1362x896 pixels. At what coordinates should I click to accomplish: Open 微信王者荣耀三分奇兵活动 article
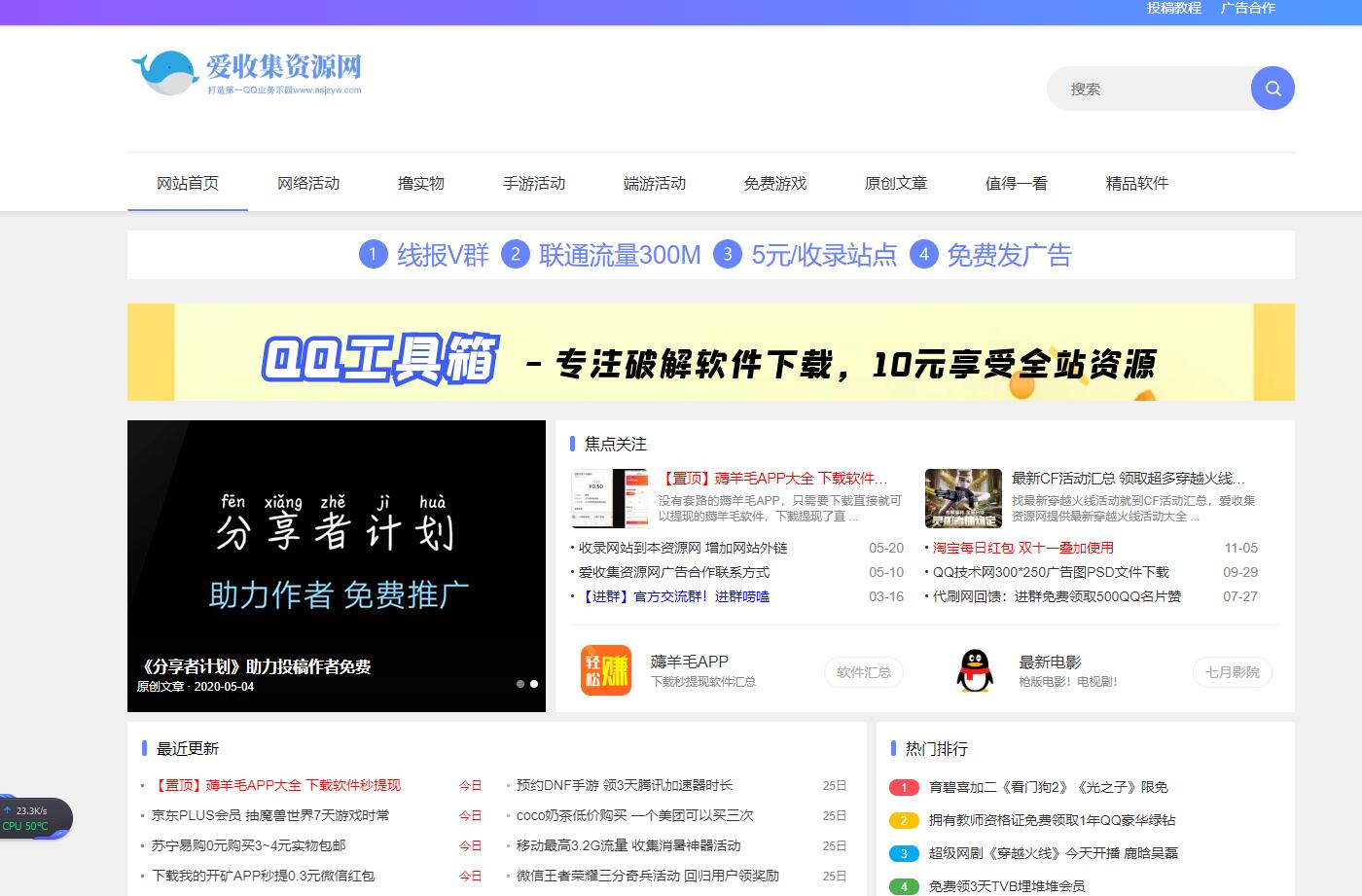[648, 876]
